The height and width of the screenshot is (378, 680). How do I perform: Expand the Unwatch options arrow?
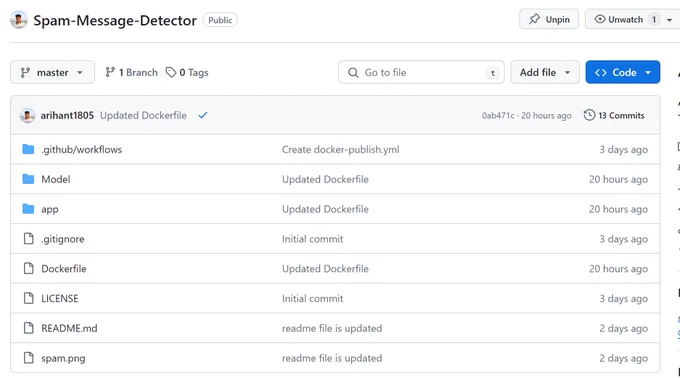(670, 20)
